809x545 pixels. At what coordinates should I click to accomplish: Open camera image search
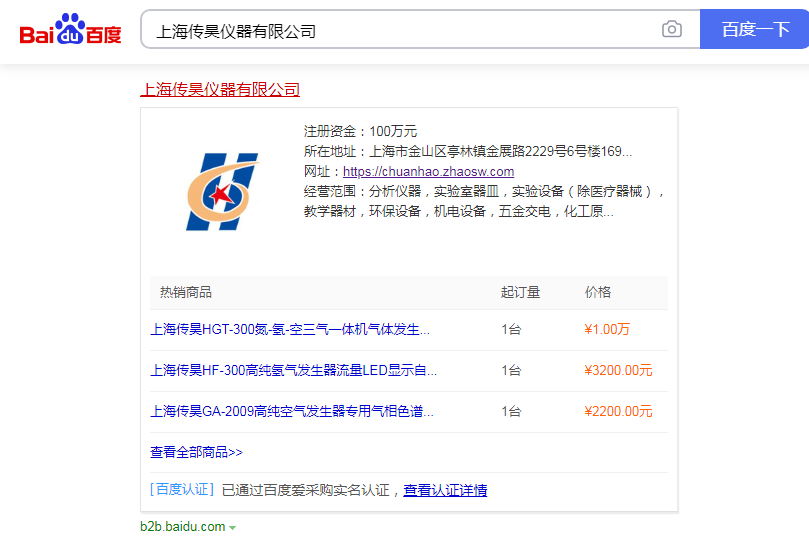671,30
